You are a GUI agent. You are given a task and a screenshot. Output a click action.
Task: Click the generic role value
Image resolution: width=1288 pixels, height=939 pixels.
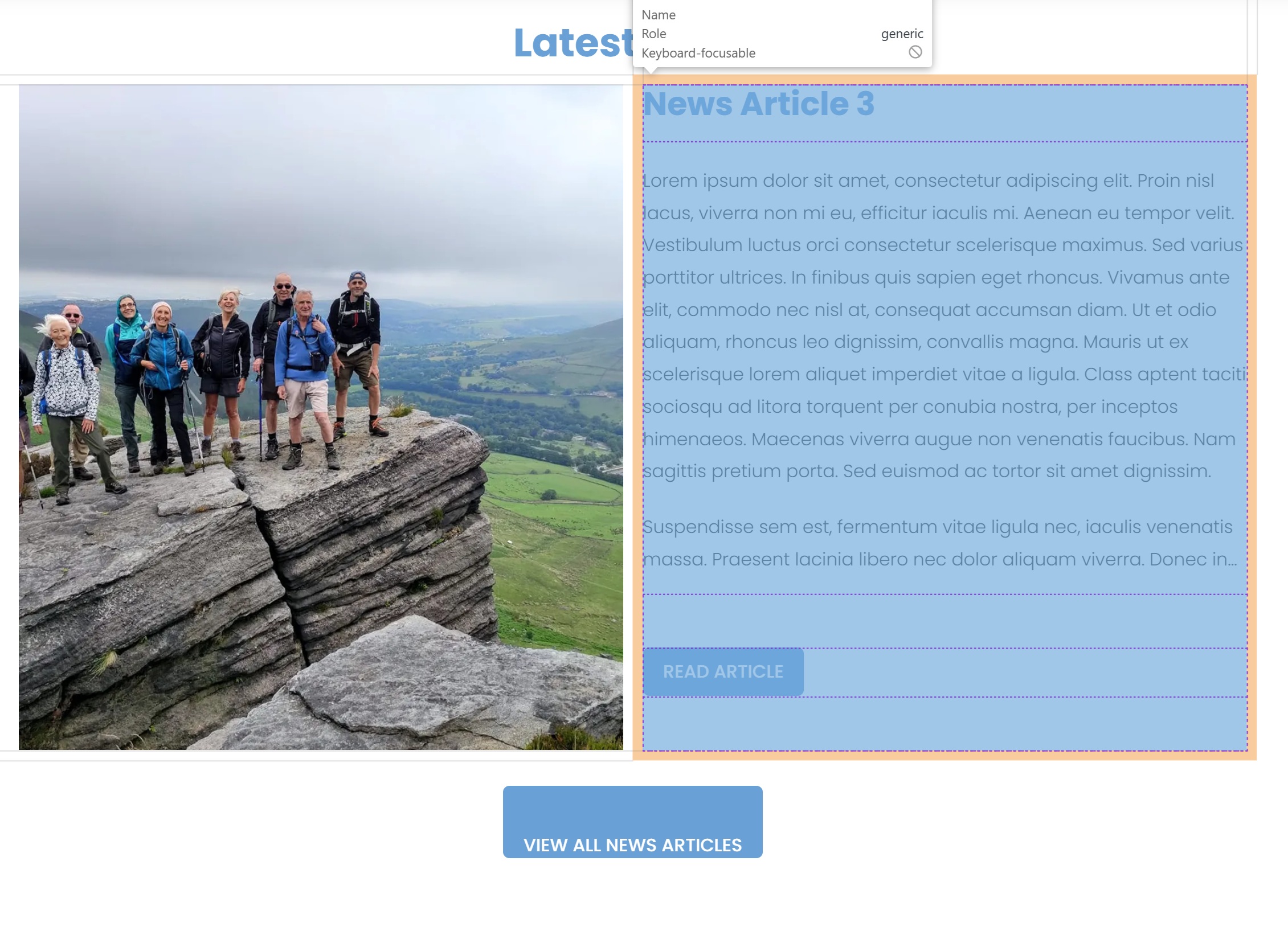pyautogui.click(x=902, y=34)
